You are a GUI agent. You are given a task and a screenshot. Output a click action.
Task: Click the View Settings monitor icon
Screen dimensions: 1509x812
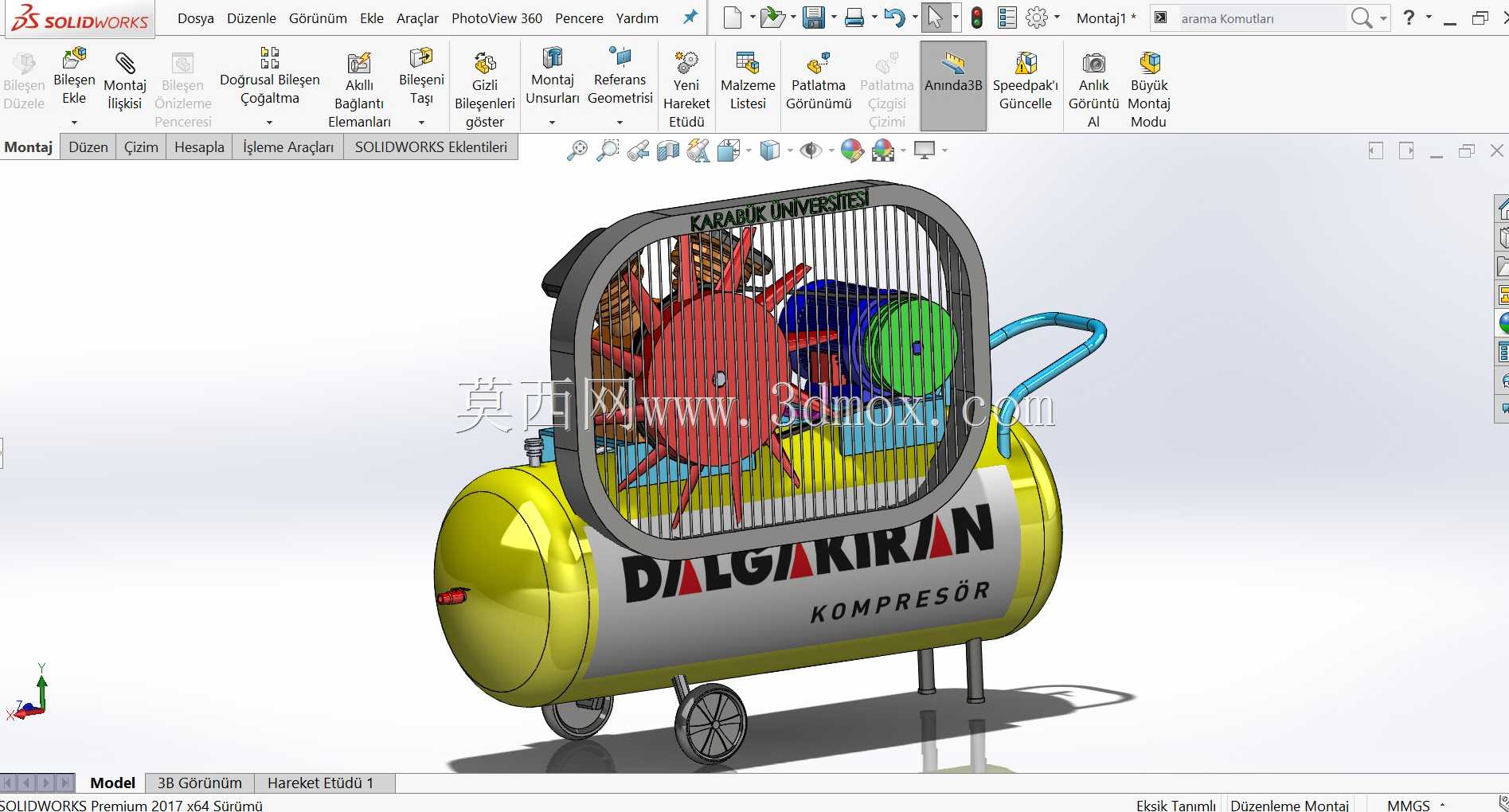coord(925,150)
